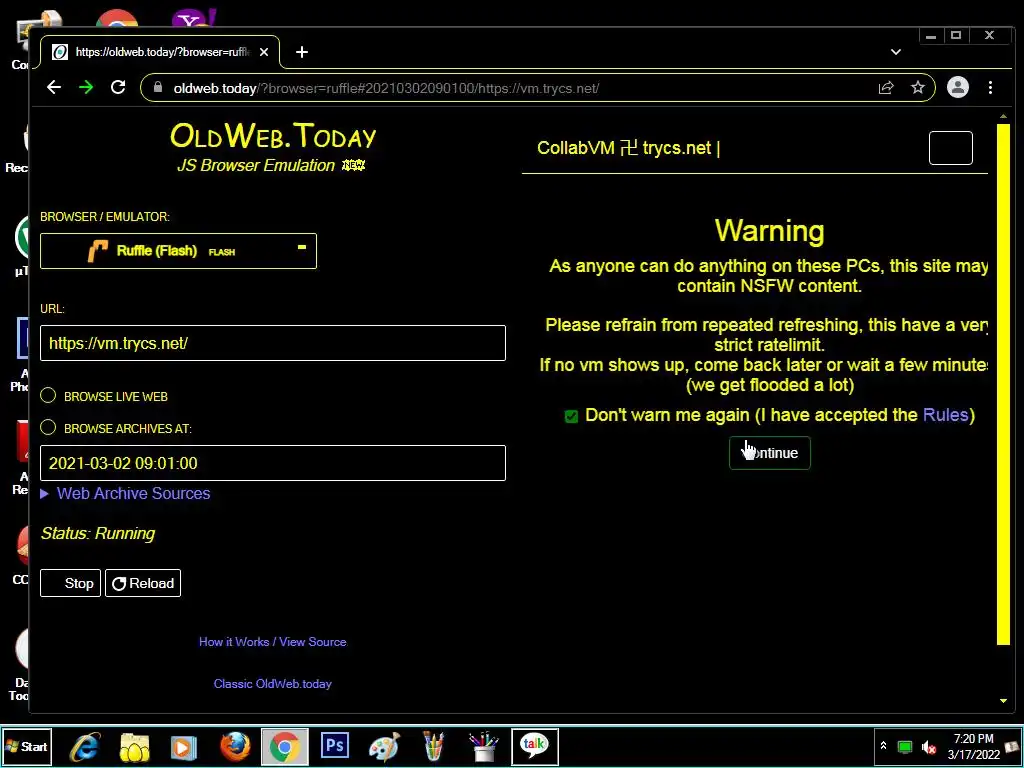Open the Windows Start menu

pos(26,746)
